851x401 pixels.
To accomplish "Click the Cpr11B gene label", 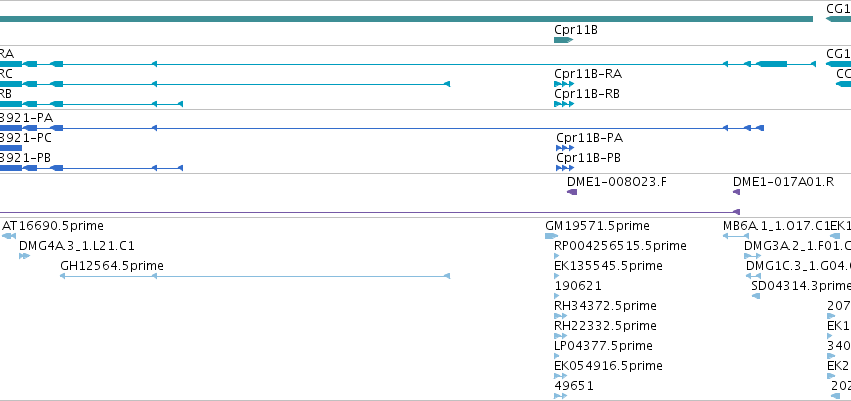I will (576, 30).
